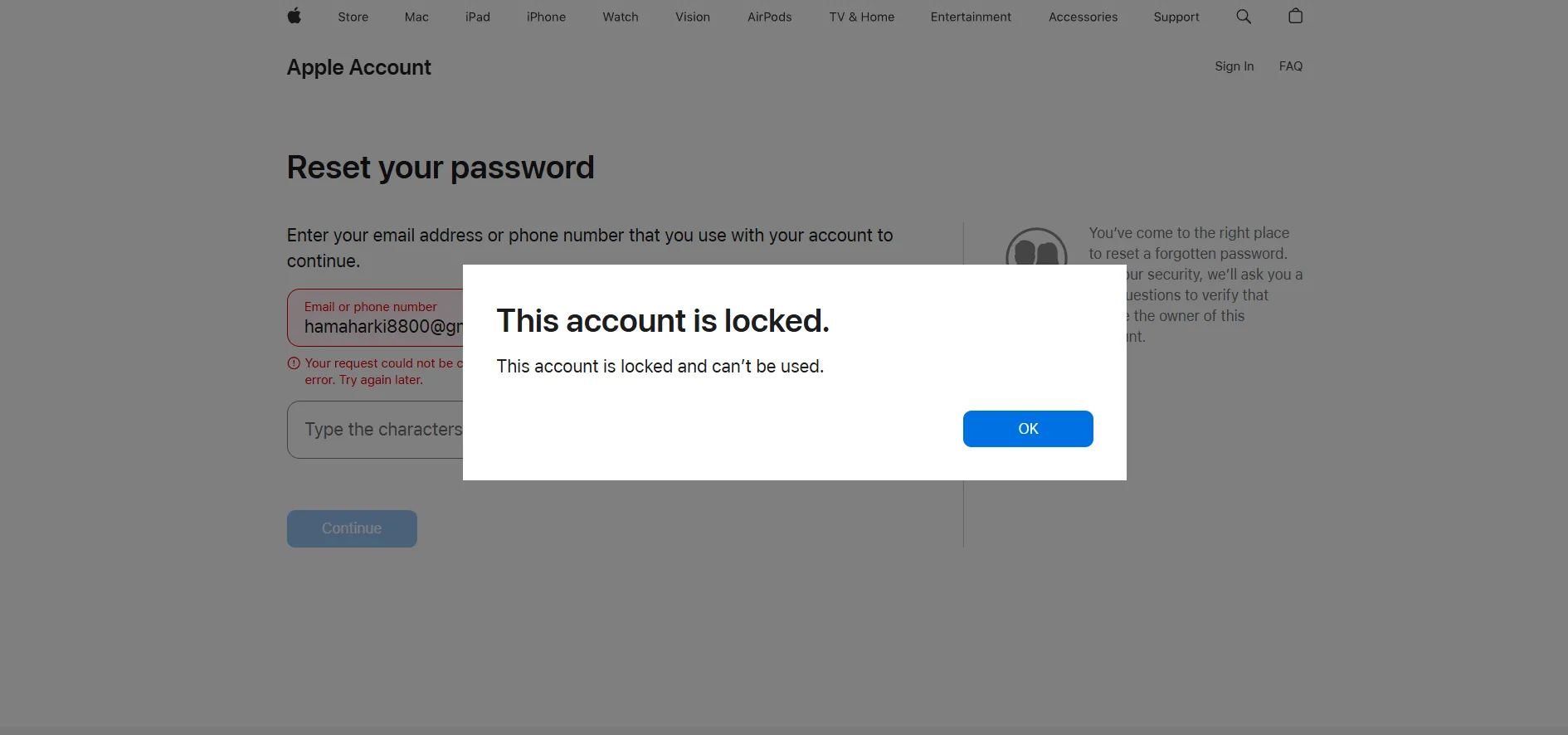Open the Store menu
This screenshot has height=735, width=1568.
coord(353,17)
